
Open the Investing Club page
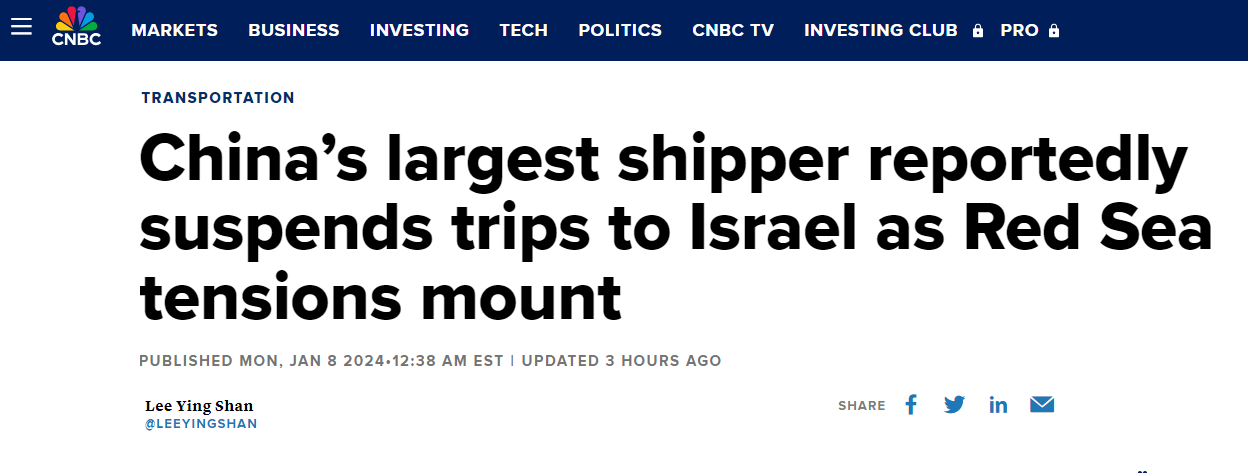(881, 30)
